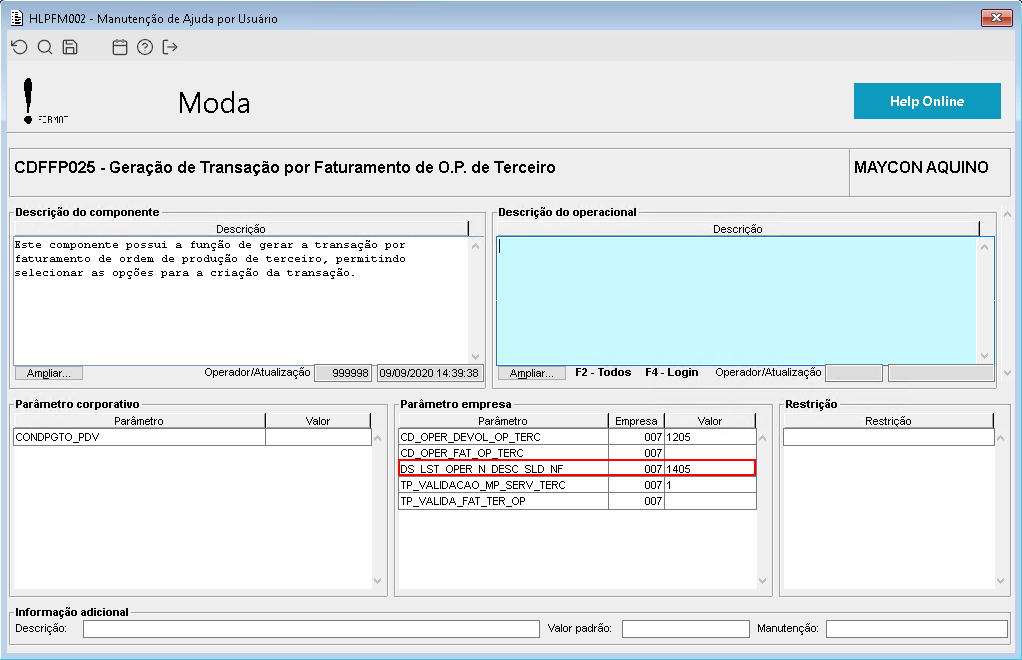Click the Empresa 007 cell of CD_OPER_DEVOL_OP_TERC

click(636, 437)
